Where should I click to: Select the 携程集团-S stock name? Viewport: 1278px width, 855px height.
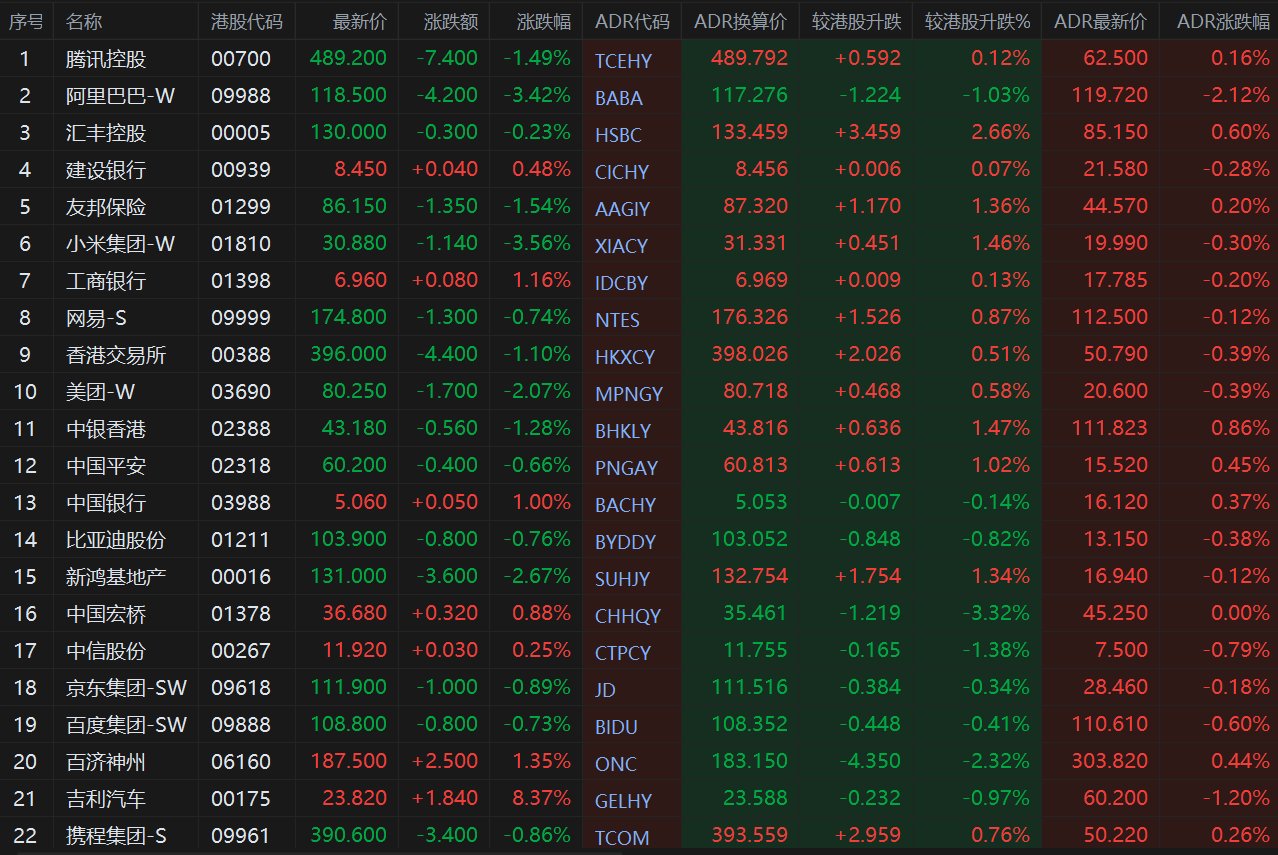pyautogui.click(x=118, y=836)
